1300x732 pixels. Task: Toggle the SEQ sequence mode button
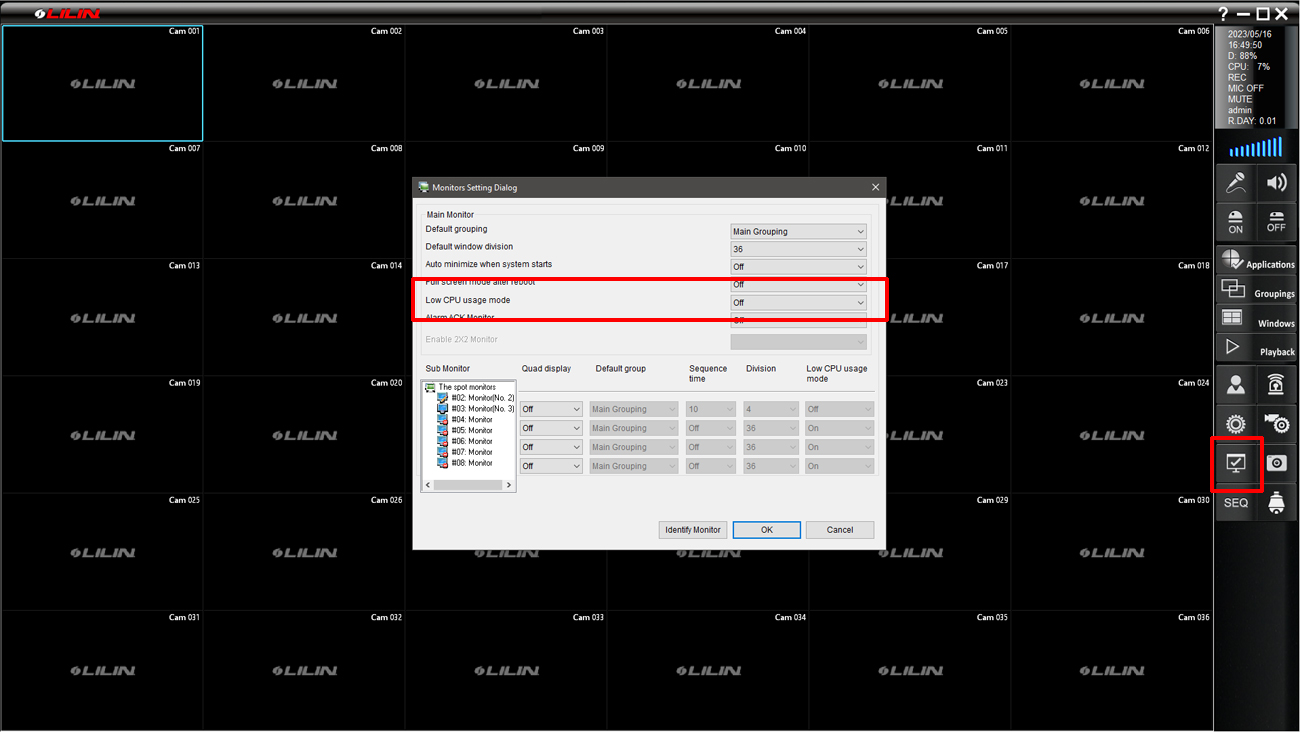(1236, 503)
